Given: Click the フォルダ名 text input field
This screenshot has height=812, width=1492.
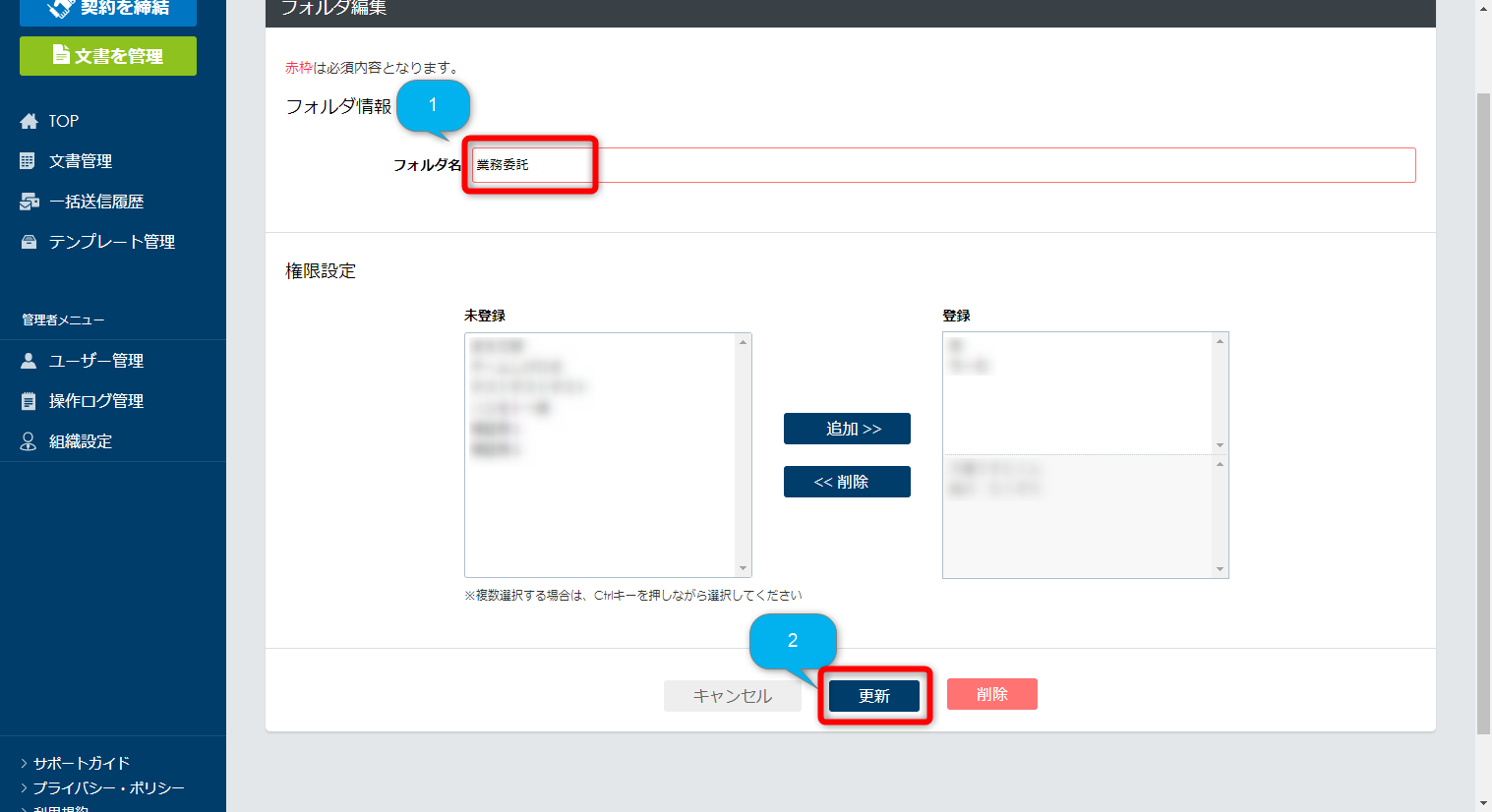Looking at the screenshot, I should pyautogui.click(x=942, y=165).
